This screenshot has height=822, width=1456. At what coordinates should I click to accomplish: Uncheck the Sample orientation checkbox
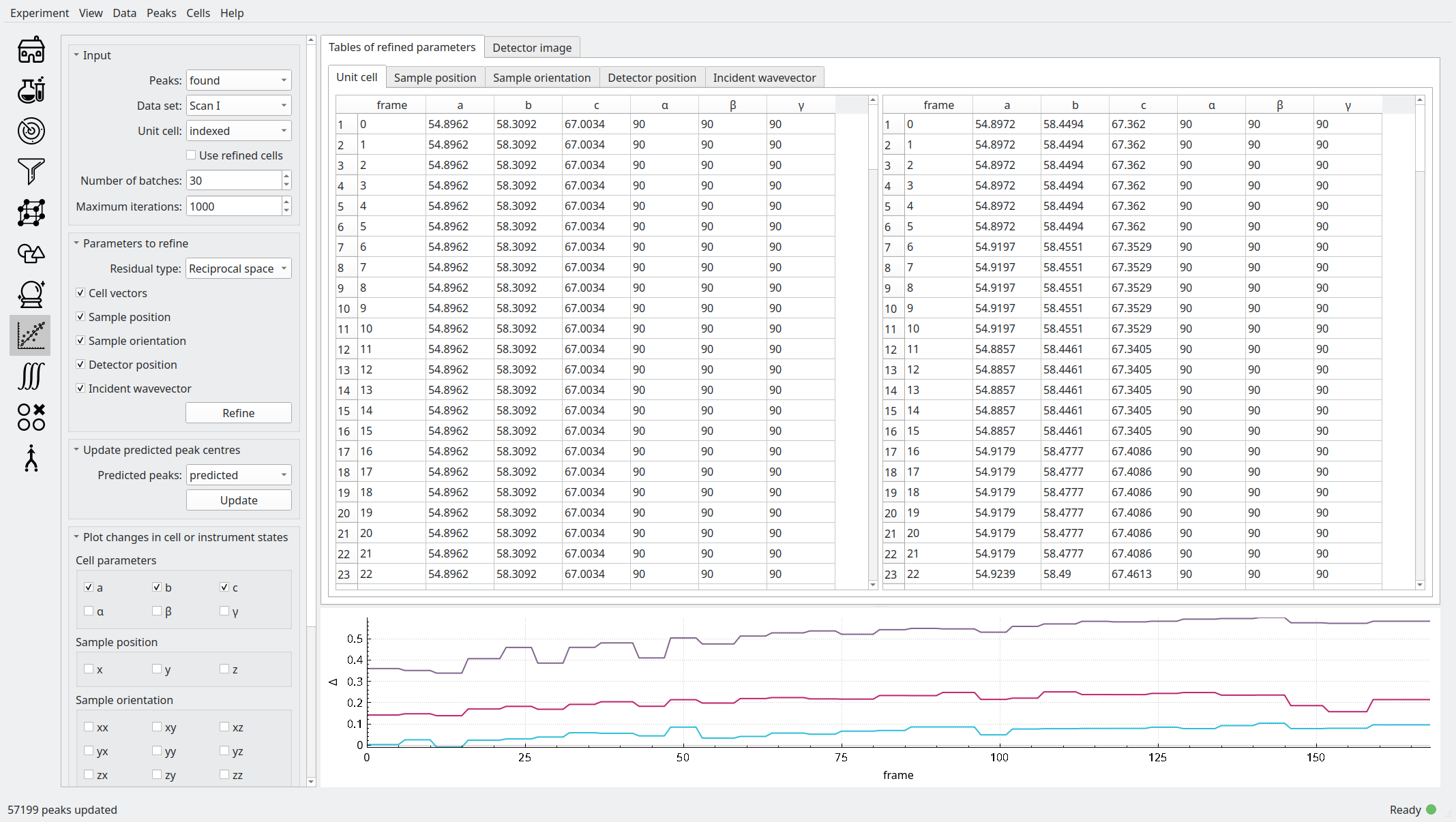point(80,341)
